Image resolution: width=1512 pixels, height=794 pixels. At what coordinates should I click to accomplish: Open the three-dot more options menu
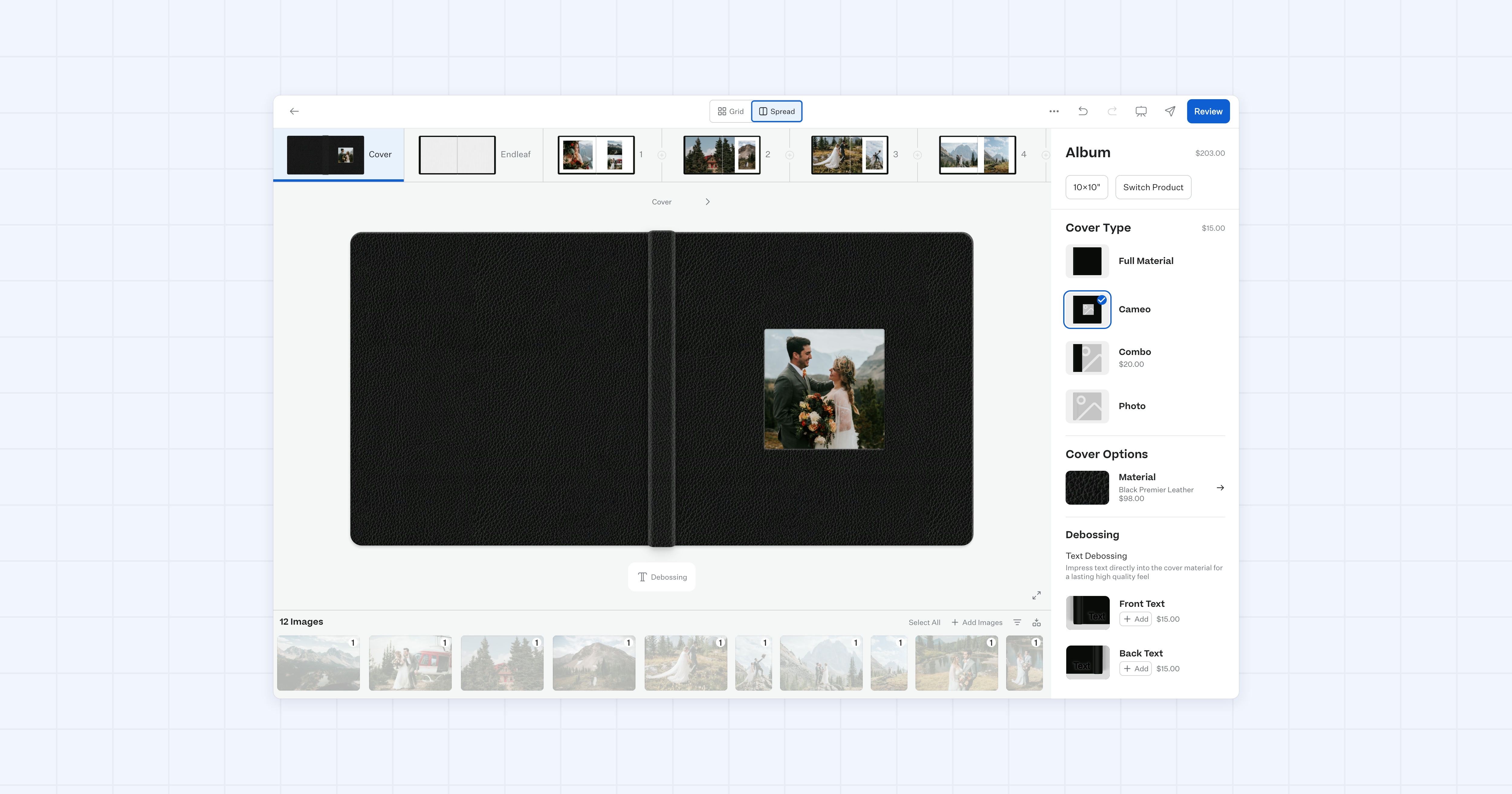[1054, 111]
